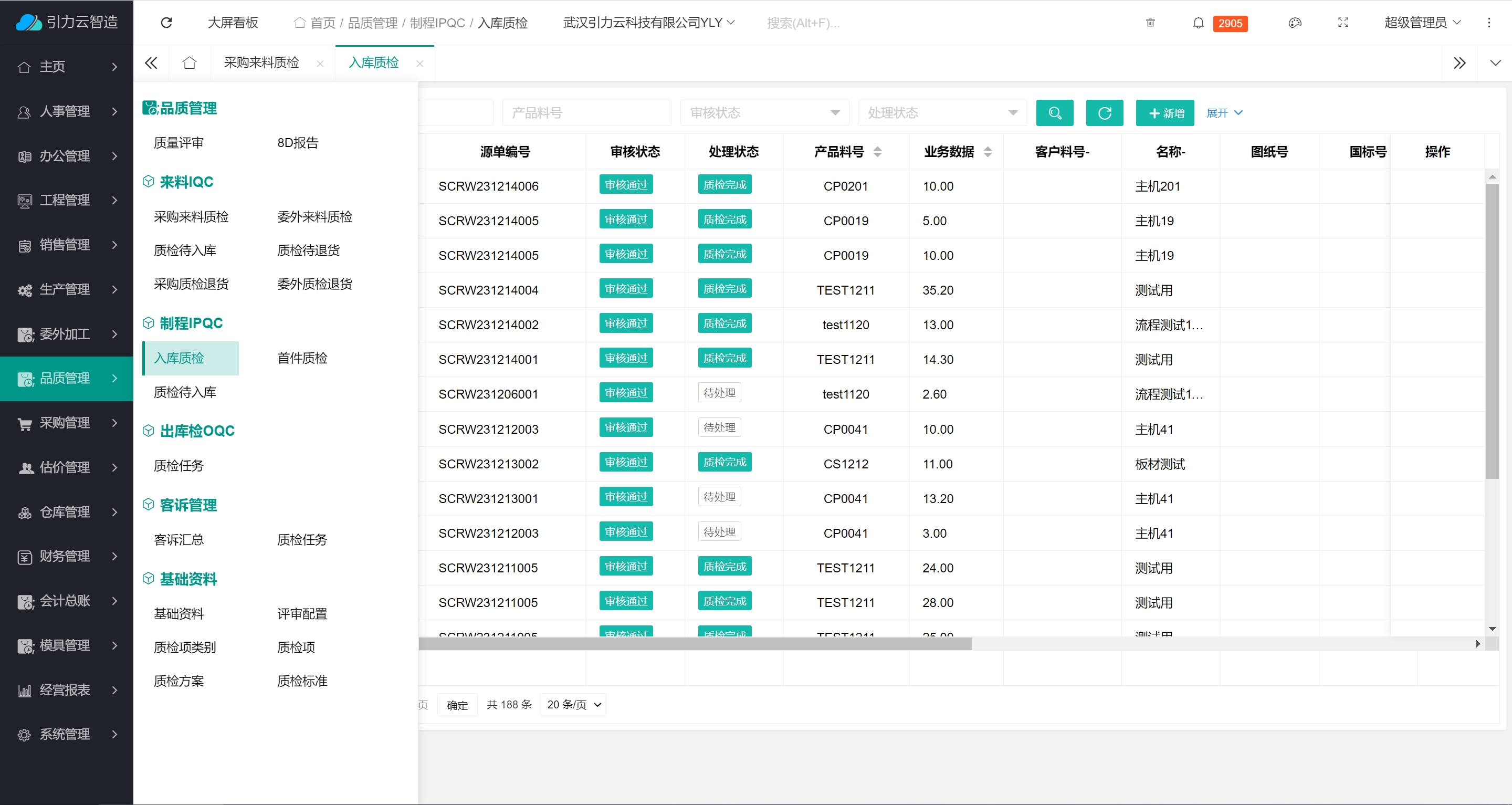Toggle fullscreen mode icon

1343,22
